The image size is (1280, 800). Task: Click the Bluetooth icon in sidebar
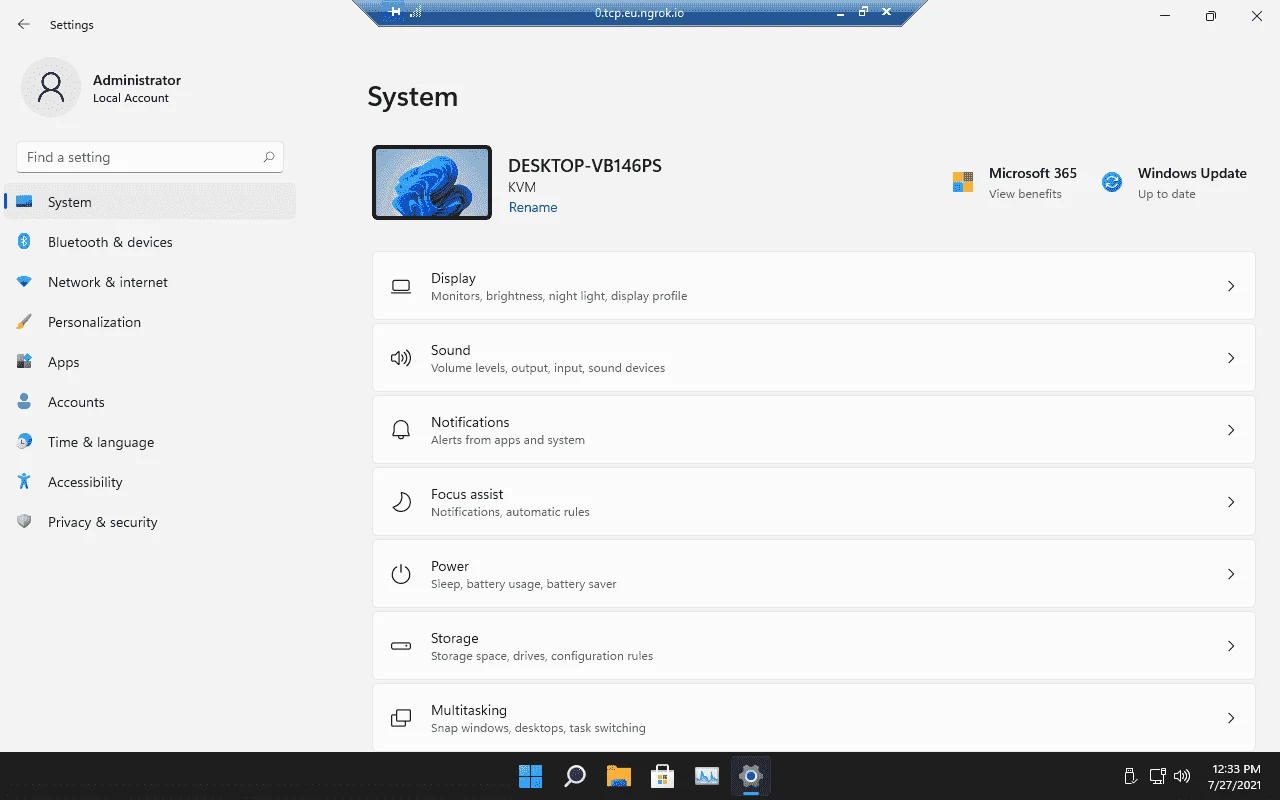(25, 242)
